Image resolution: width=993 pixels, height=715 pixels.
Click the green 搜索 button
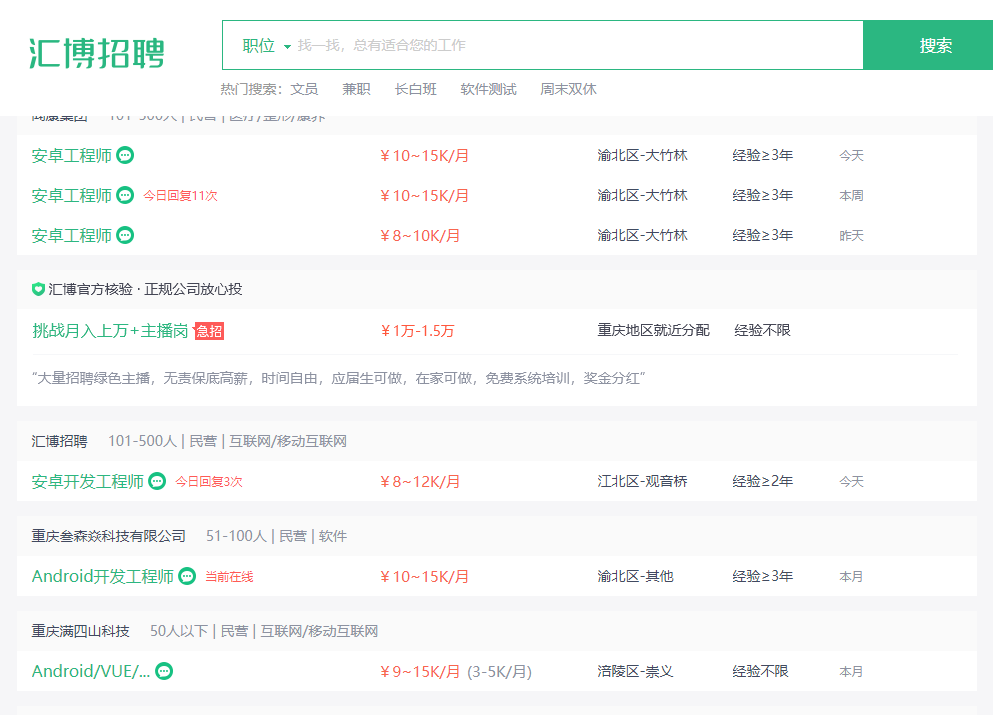[928, 45]
